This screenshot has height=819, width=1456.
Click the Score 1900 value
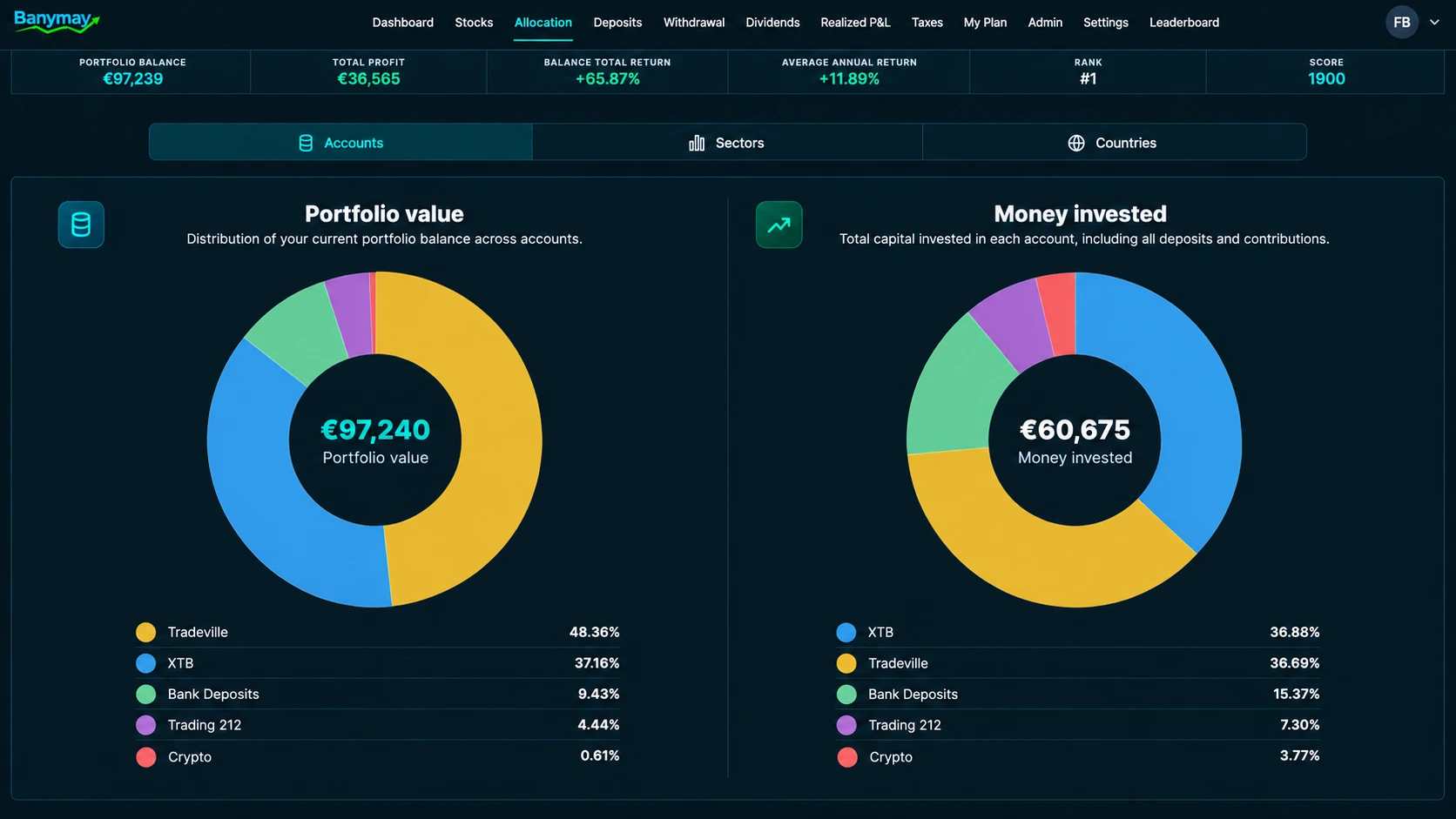[x=1326, y=79]
